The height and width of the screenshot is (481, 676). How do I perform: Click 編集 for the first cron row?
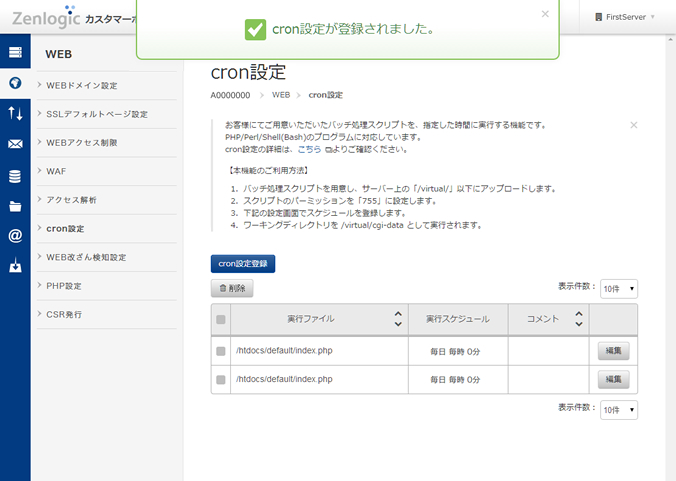tap(613, 351)
